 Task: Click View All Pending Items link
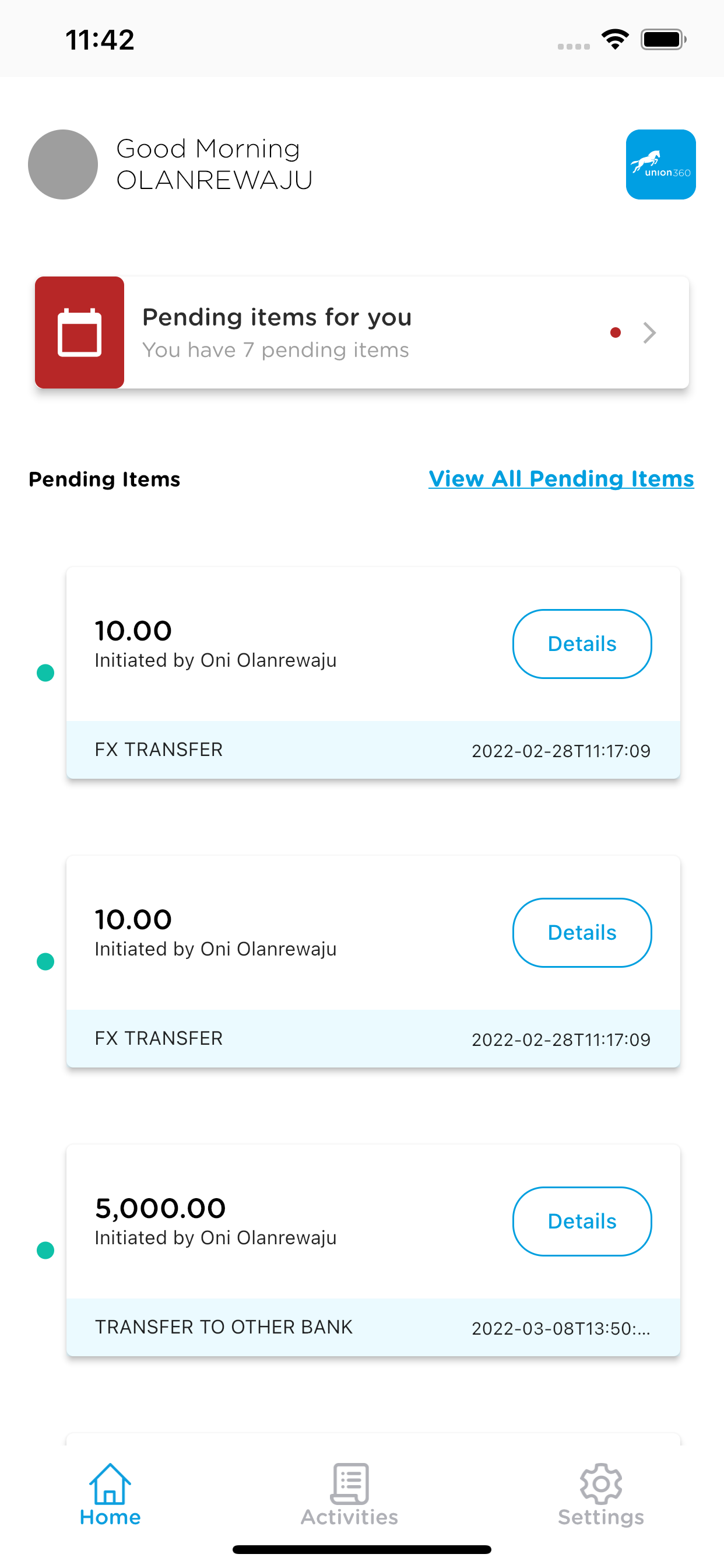point(561,479)
